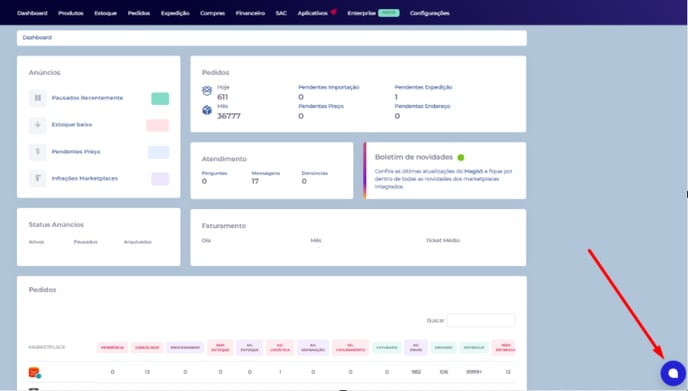Click the Ativos label in Status Anúncios
This screenshot has height=391, width=688.
[36, 242]
